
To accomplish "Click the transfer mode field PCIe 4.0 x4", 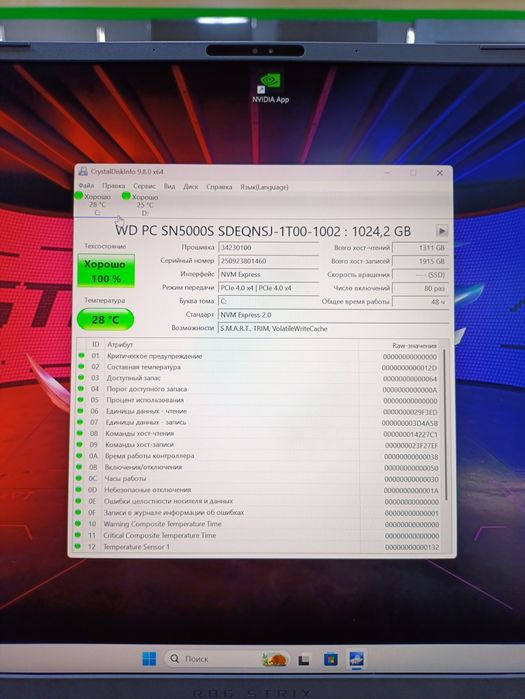I will click(x=269, y=288).
